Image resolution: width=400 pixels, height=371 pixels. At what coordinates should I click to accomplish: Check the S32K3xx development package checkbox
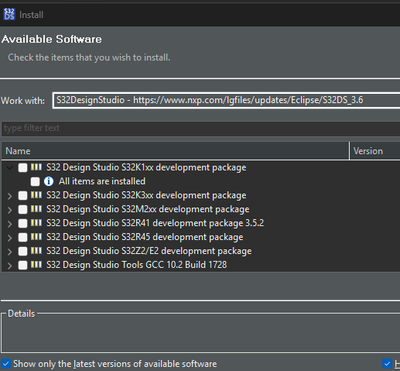pos(23,195)
